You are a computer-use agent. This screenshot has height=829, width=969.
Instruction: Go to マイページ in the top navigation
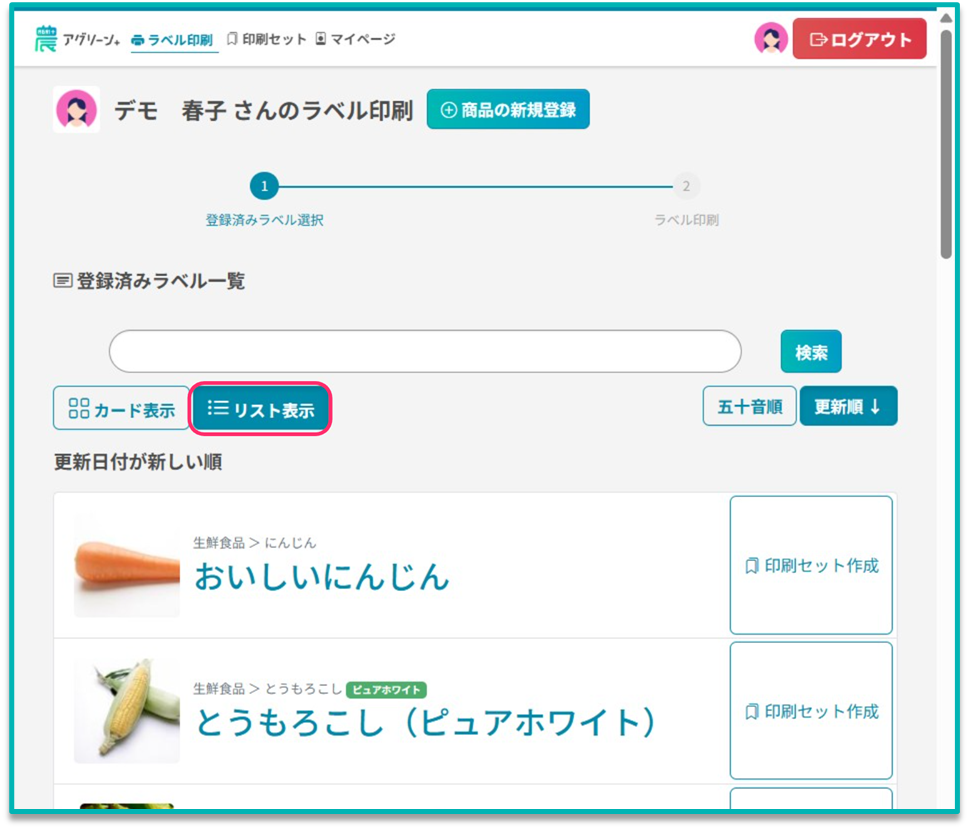coord(355,39)
